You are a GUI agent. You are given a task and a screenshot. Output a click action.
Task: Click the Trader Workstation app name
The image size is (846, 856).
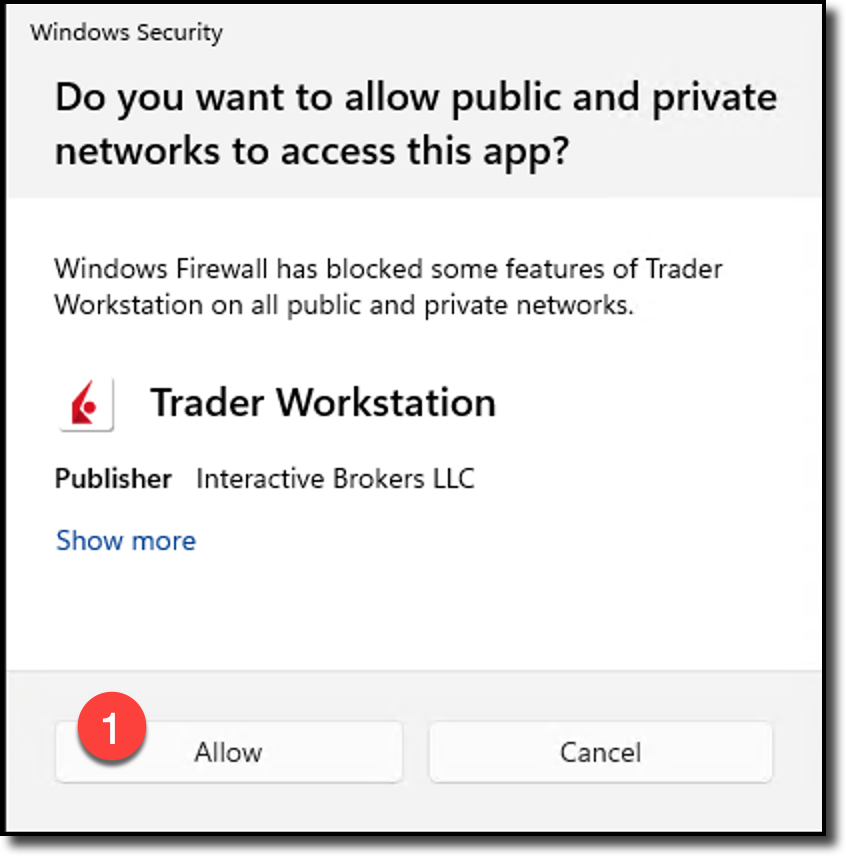point(322,403)
